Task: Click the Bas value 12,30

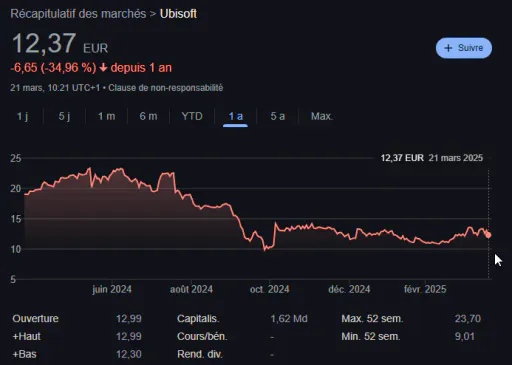Action: point(129,354)
